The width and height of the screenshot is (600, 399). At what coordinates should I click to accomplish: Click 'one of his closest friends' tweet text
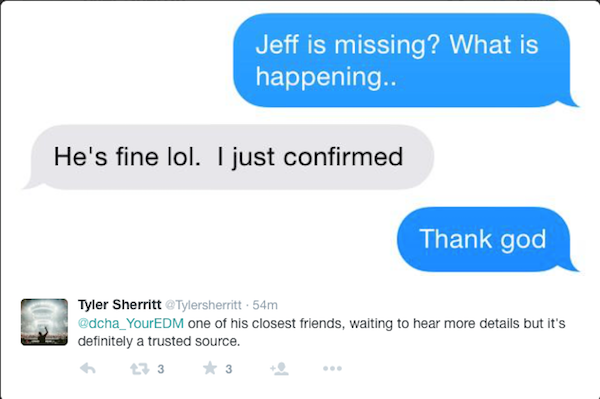coord(267,324)
